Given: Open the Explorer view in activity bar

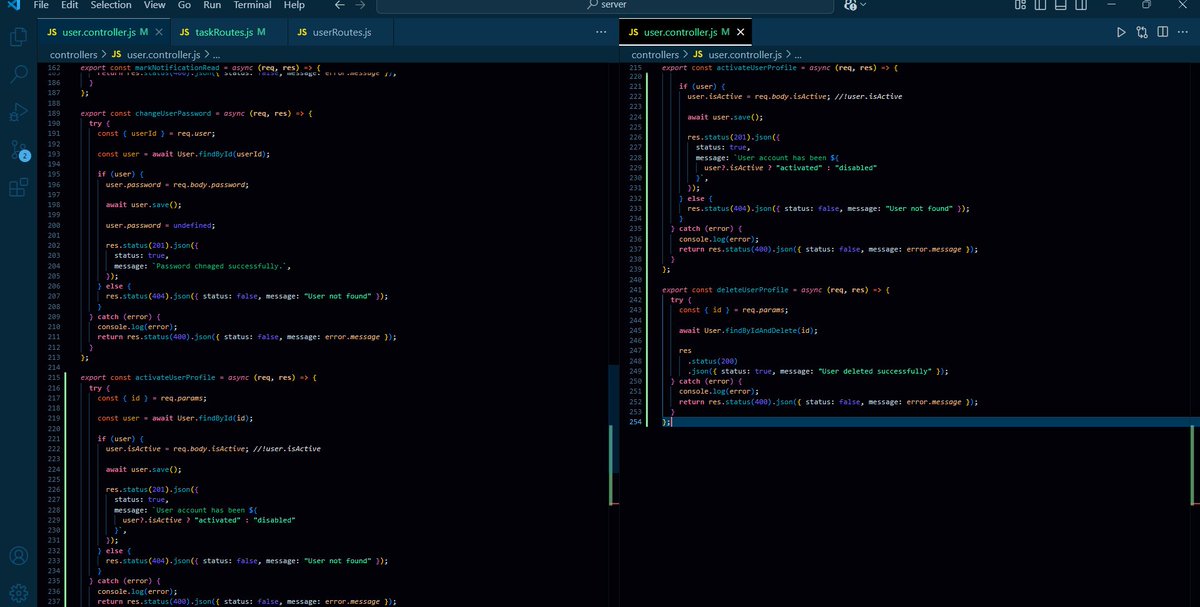Looking at the screenshot, I should tap(18, 37).
